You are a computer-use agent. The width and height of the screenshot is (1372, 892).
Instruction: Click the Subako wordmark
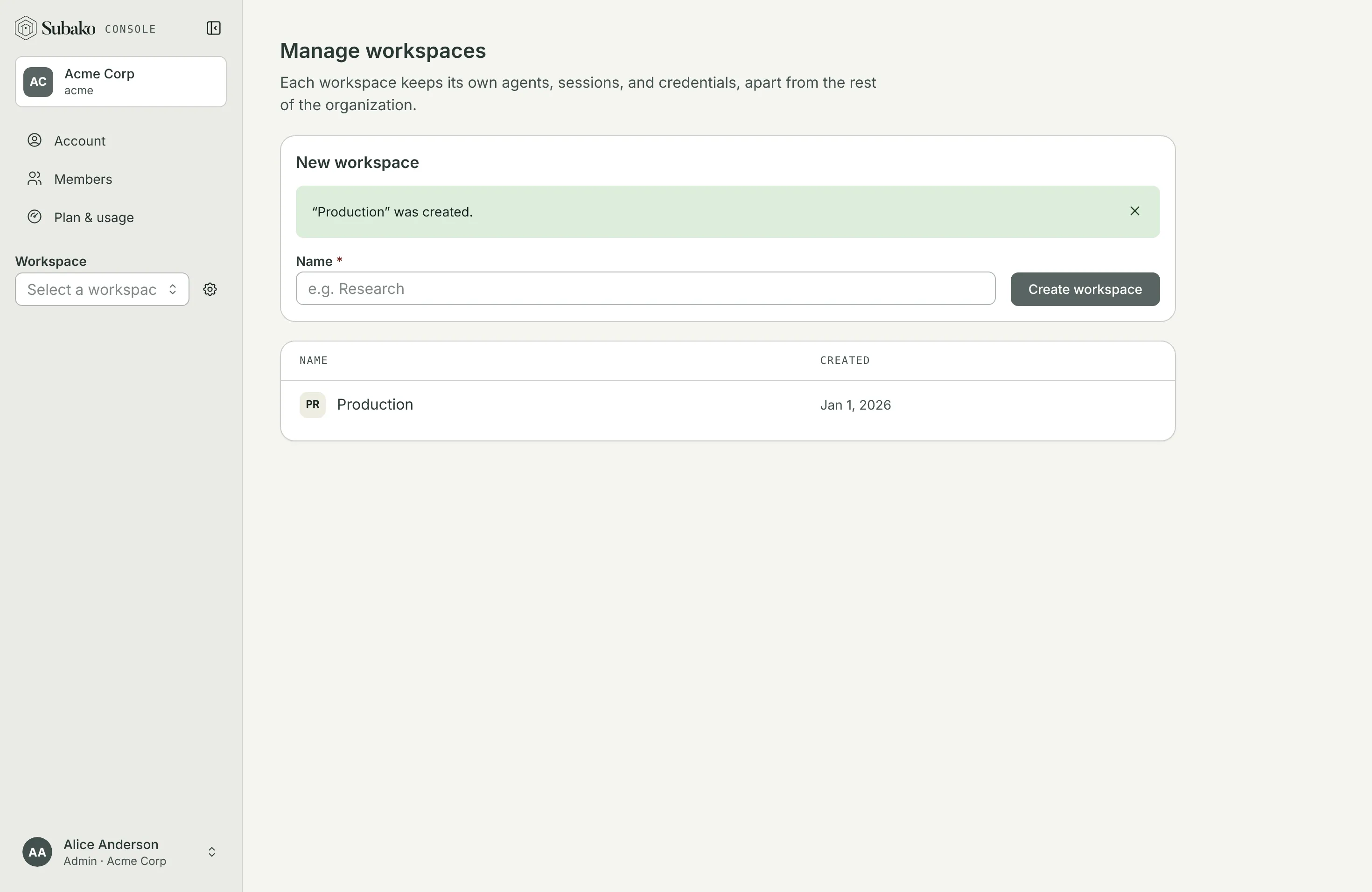click(68, 28)
